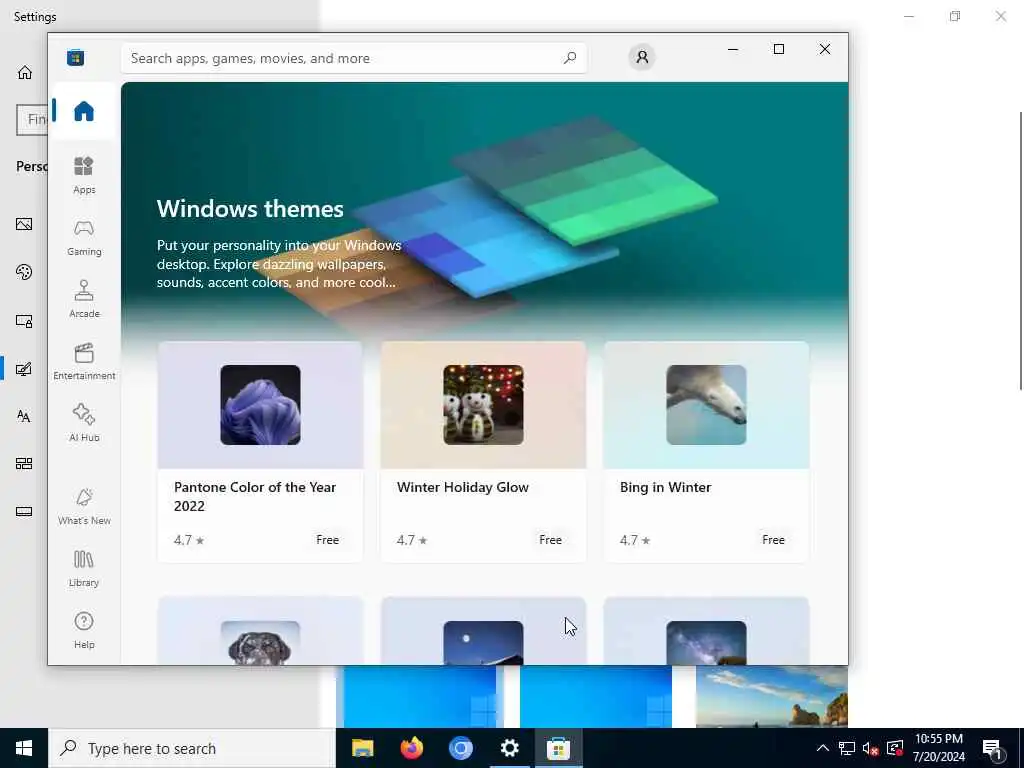The width and height of the screenshot is (1024, 768).
Task: Click the 'Windows themes' banner heading
Action: [x=250, y=209]
